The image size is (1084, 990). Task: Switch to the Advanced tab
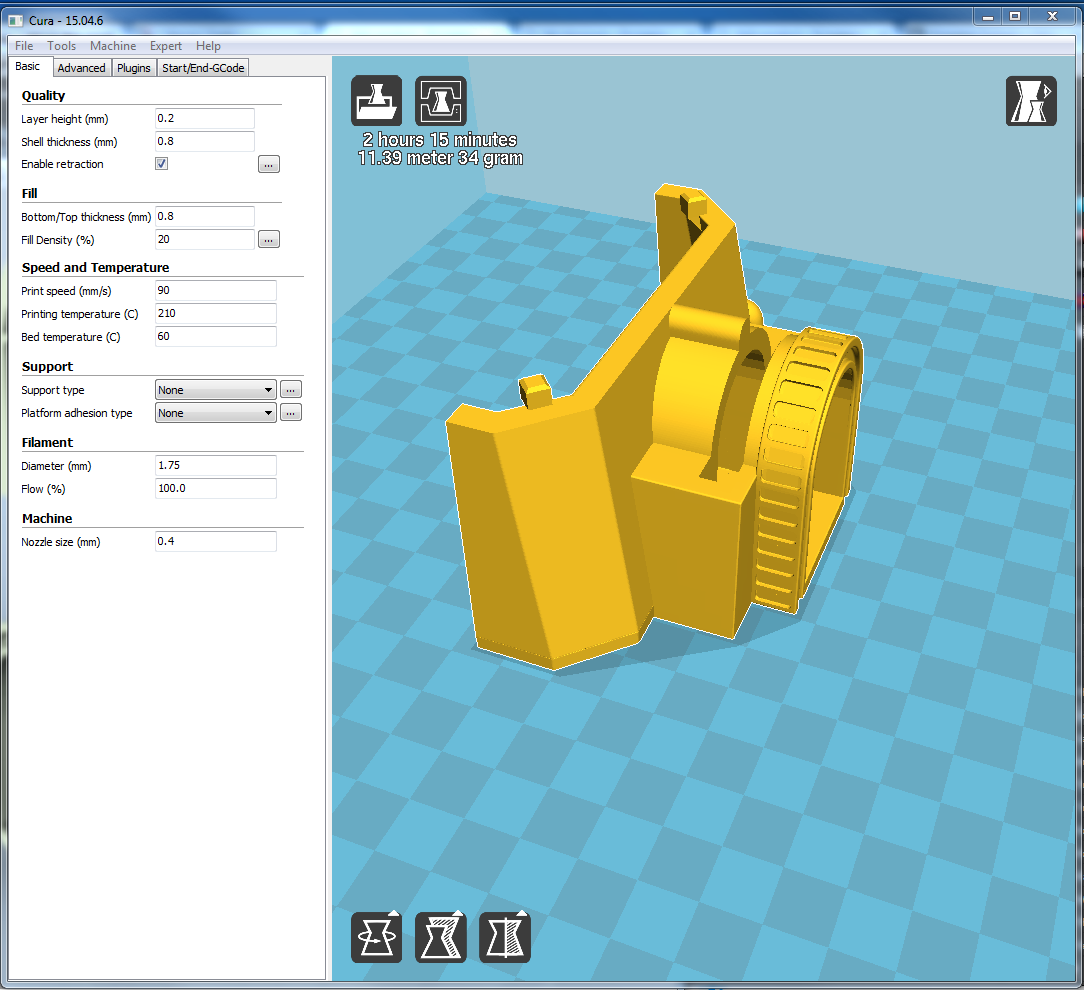pos(81,68)
